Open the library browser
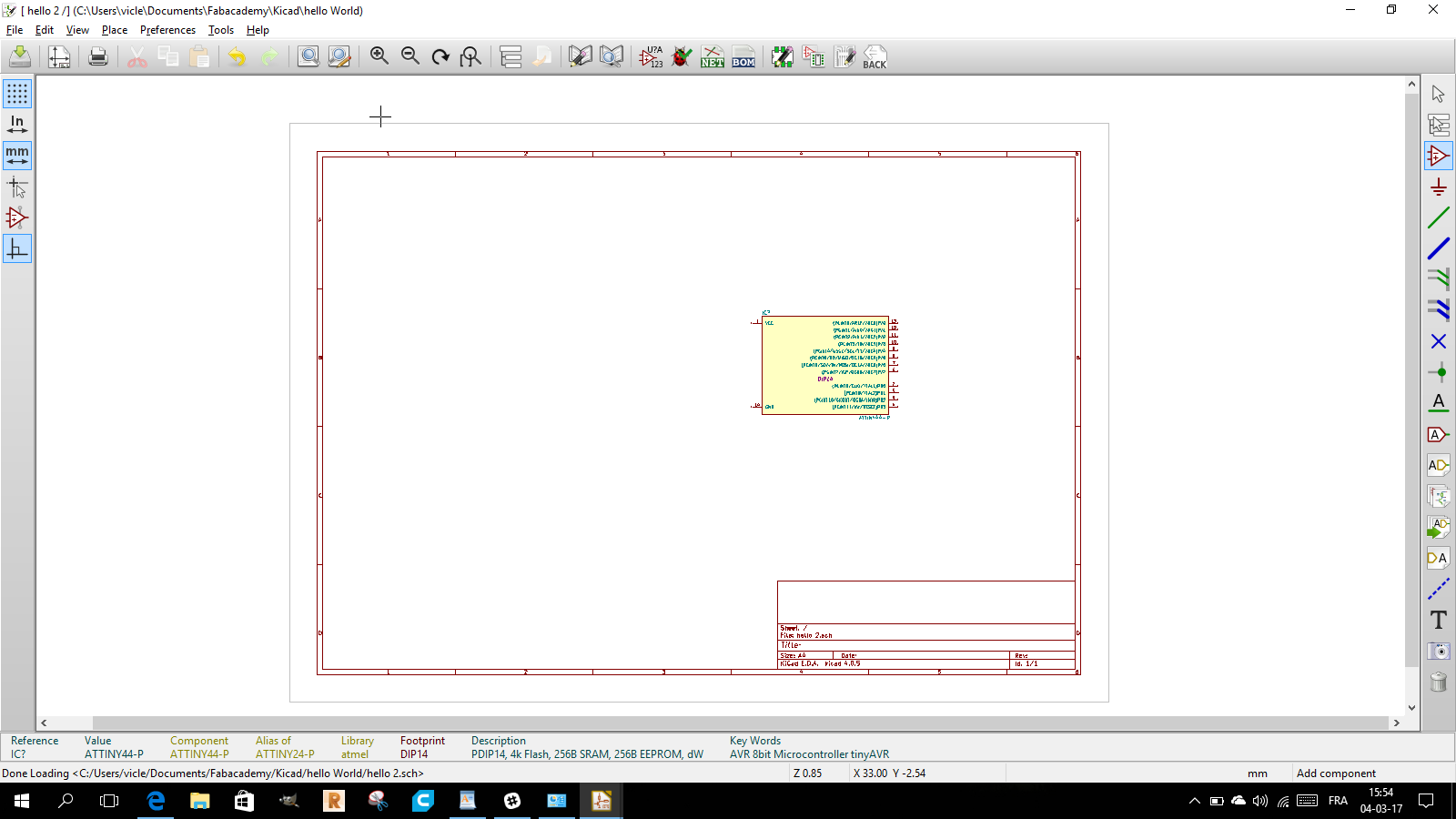This screenshot has height=819, width=1456. [612, 57]
